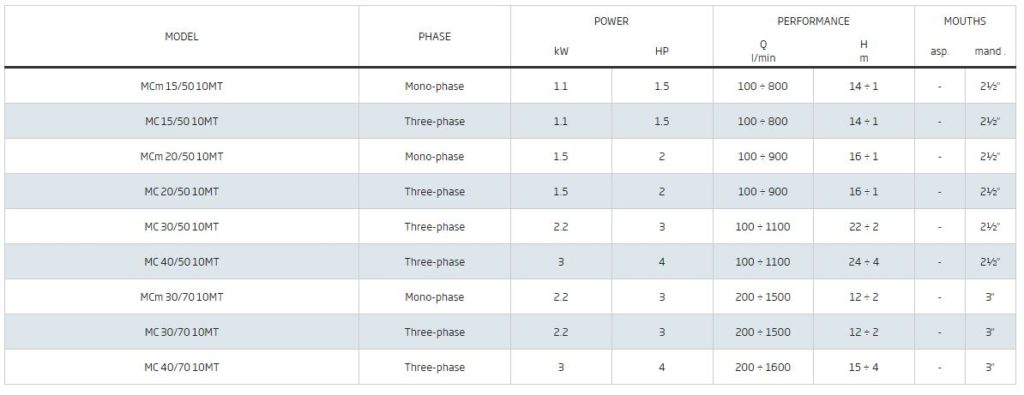Click the H m sub-header
The width and height of the screenshot is (1024, 395).
863,51
